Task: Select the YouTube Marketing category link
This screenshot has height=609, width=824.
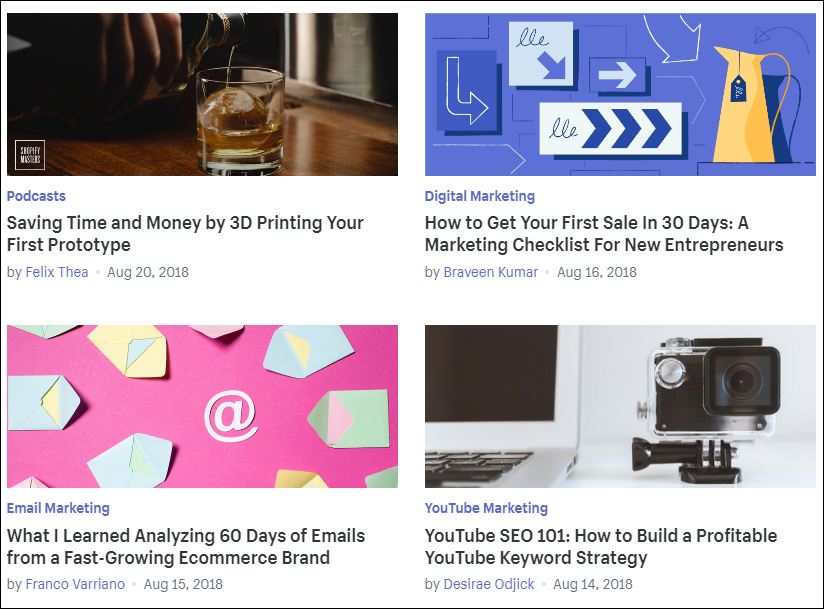Action: tap(486, 508)
